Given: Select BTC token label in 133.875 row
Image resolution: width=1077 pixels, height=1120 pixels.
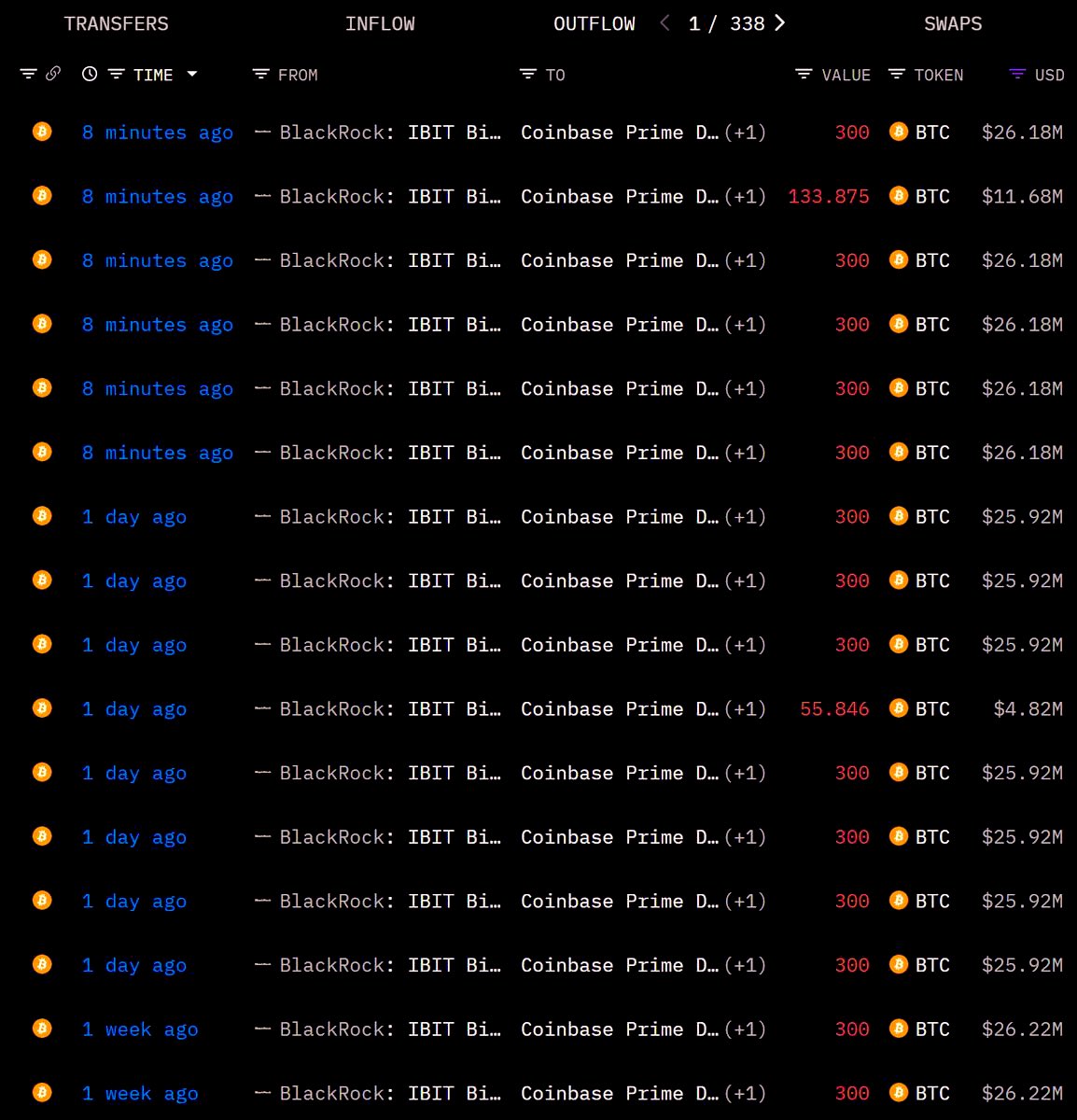Looking at the screenshot, I should (932, 197).
